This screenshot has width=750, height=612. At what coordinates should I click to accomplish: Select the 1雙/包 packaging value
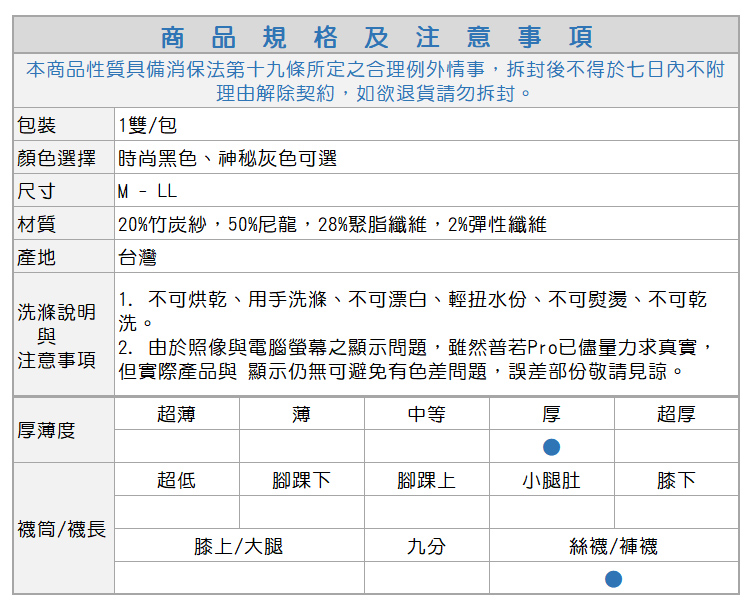click(x=147, y=125)
